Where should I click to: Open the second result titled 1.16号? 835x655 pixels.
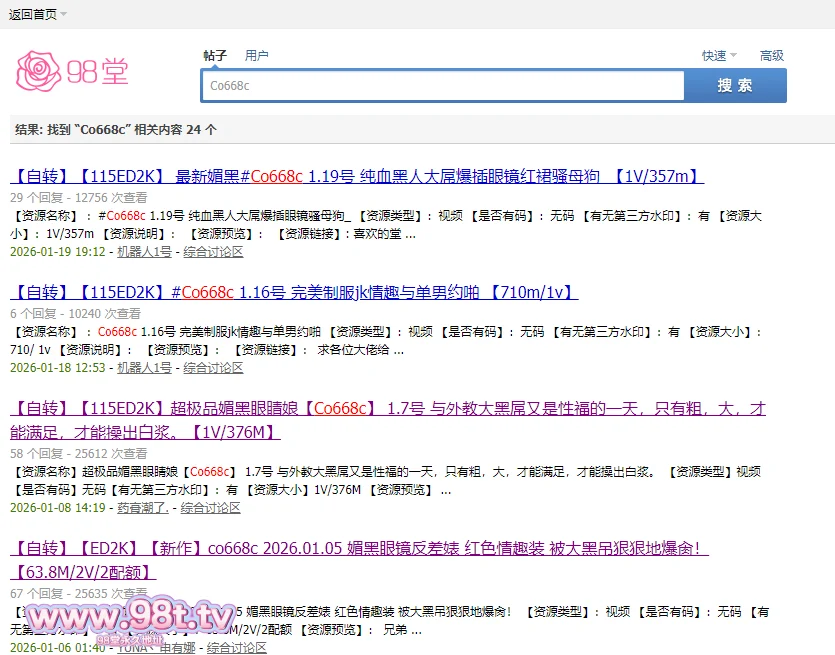pyautogui.click(x=293, y=292)
